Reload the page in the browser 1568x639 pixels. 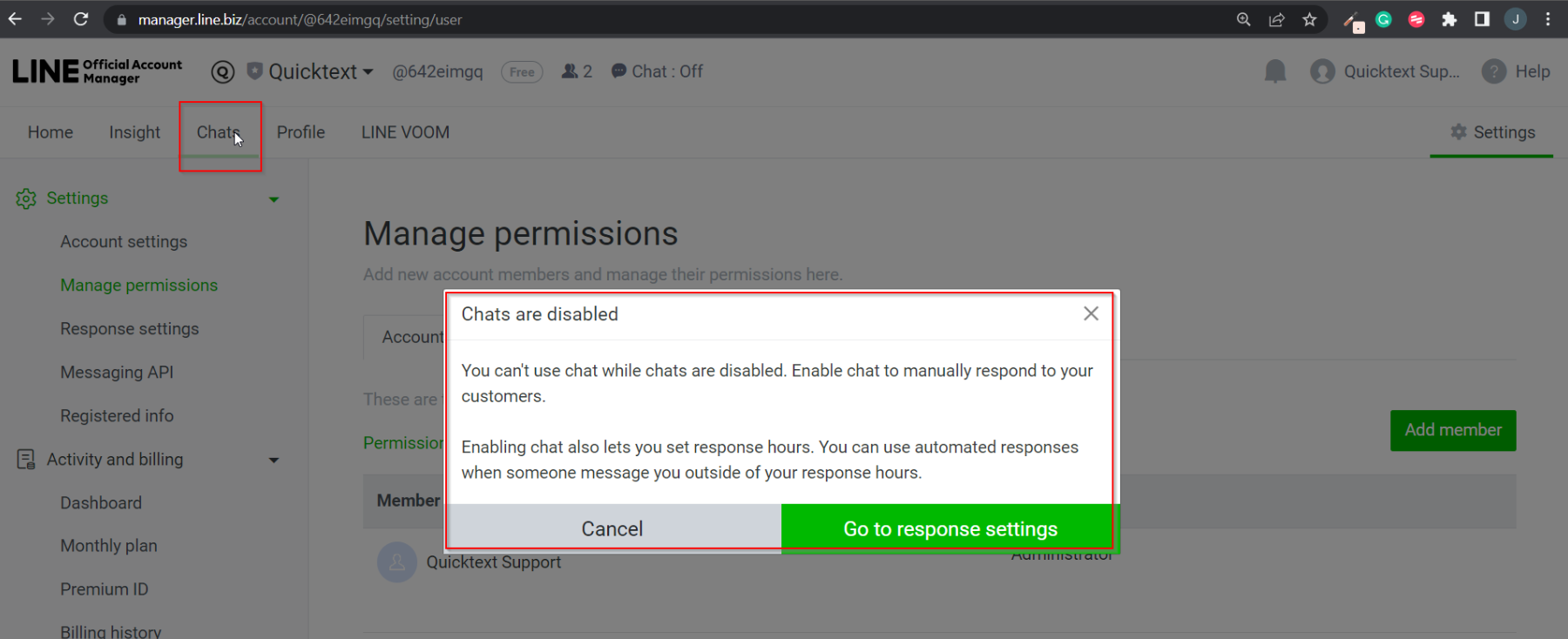point(81,19)
